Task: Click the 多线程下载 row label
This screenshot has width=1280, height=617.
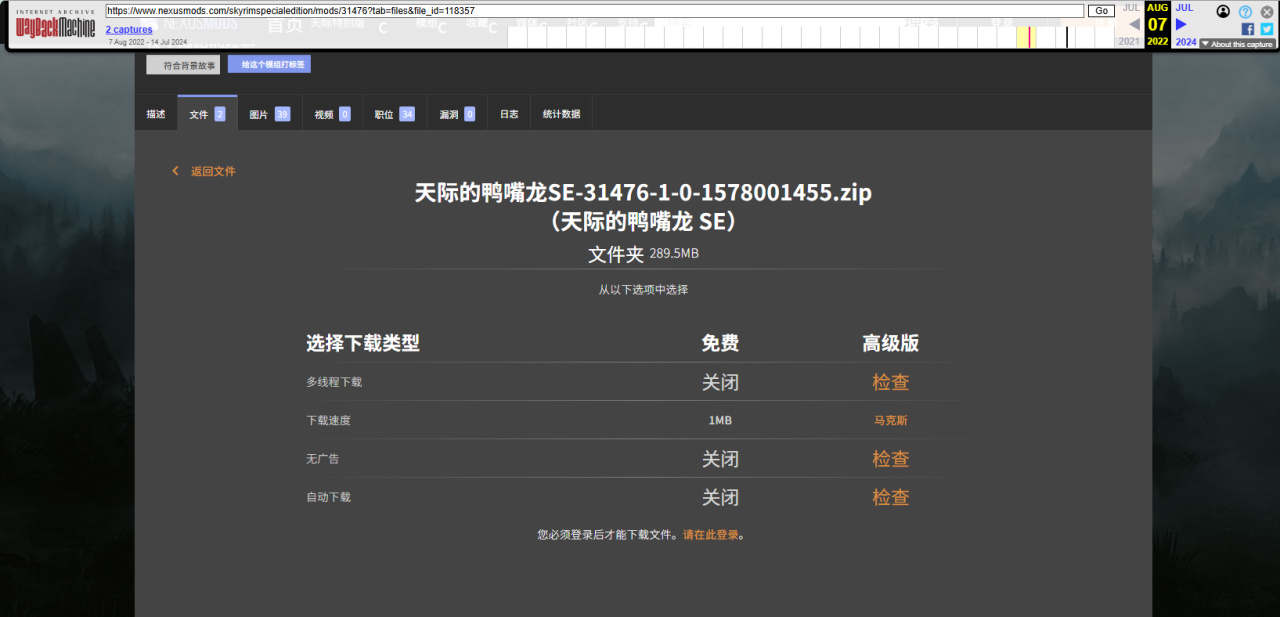Action: (x=334, y=382)
